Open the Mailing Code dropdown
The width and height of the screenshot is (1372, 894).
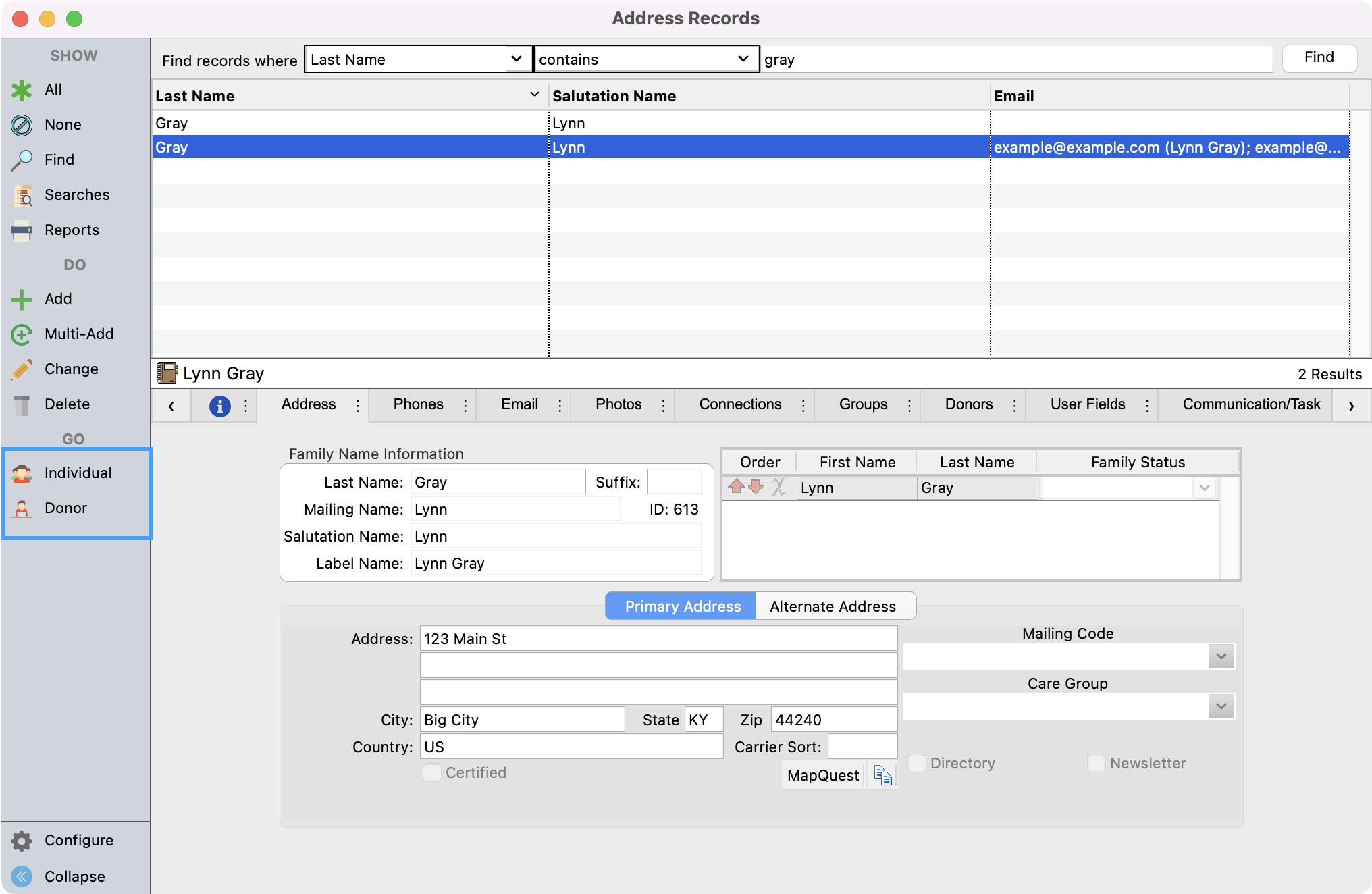tap(1221, 656)
